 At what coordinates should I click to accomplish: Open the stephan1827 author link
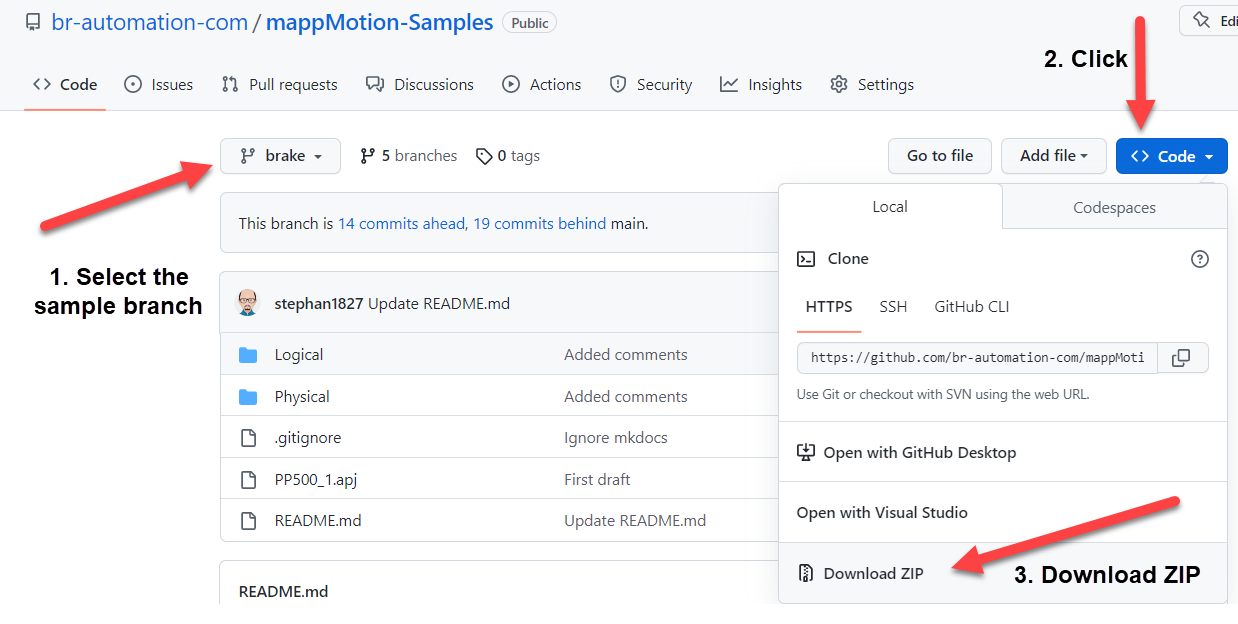[319, 303]
